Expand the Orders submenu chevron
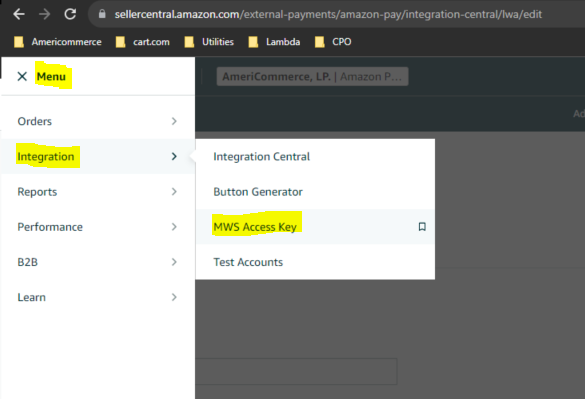 pyautogui.click(x=174, y=121)
